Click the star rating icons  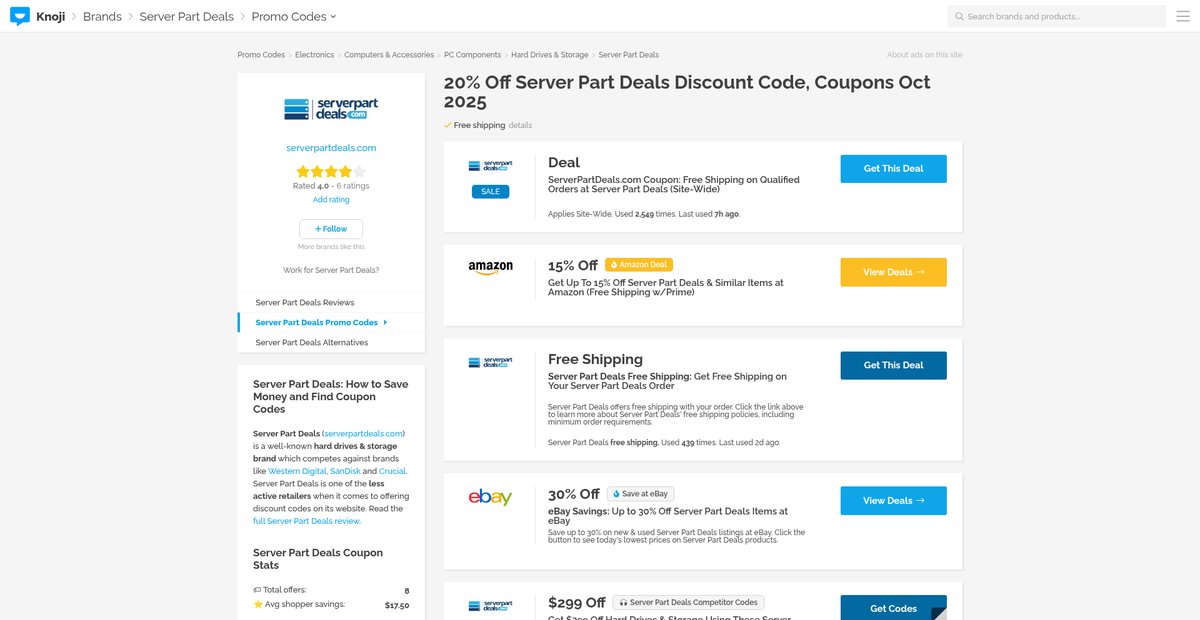[331, 172]
